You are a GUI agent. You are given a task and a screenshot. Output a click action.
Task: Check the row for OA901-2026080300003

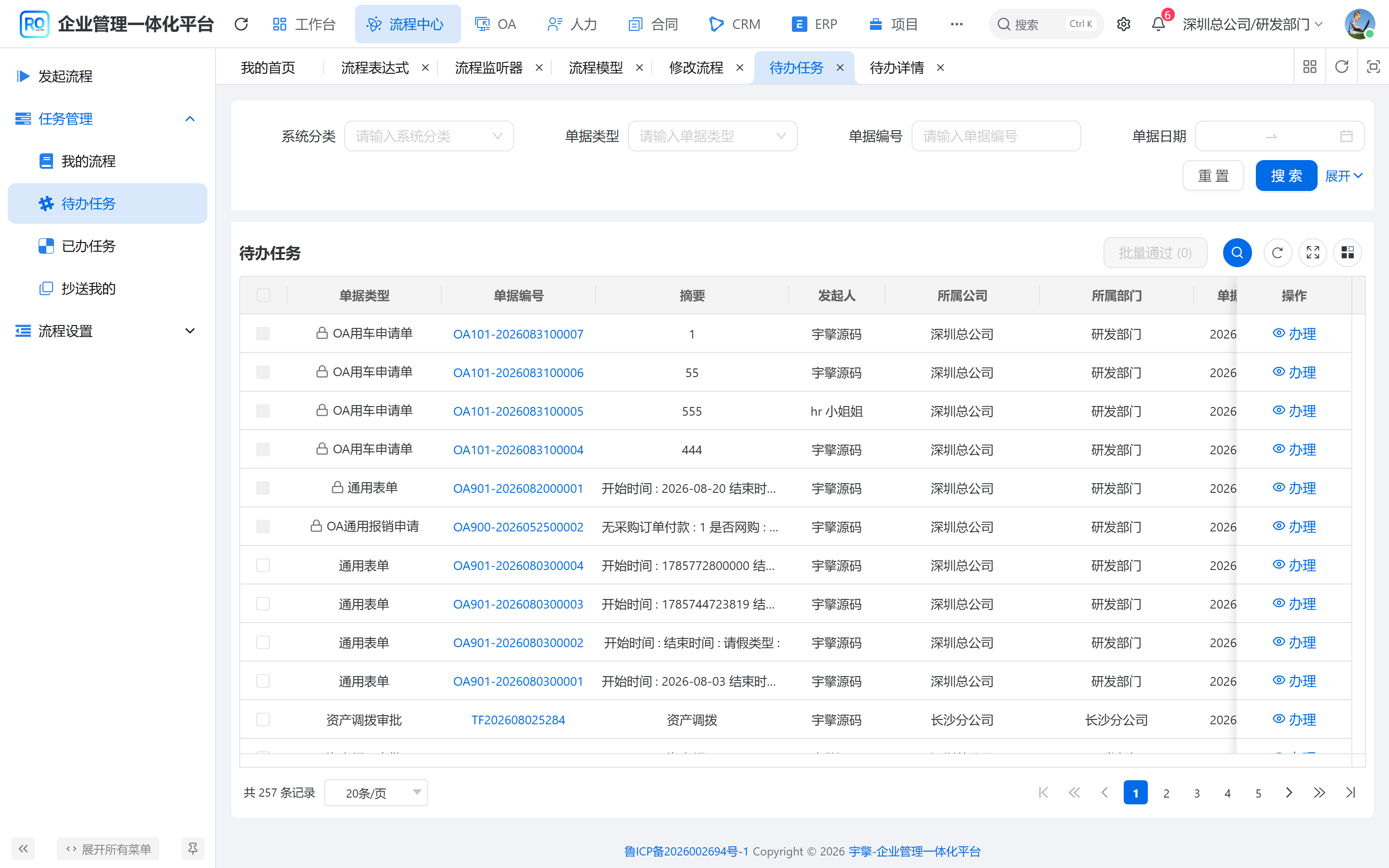[263, 604]
